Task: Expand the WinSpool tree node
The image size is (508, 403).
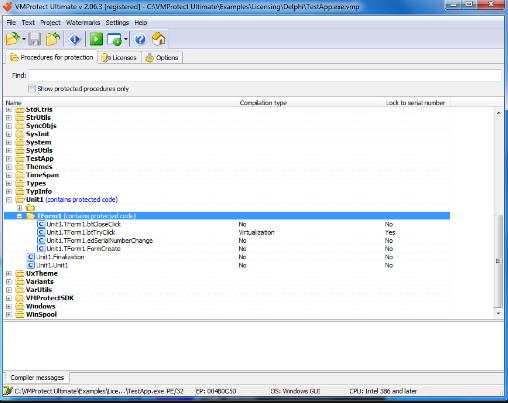Action: tap(9, 314)
